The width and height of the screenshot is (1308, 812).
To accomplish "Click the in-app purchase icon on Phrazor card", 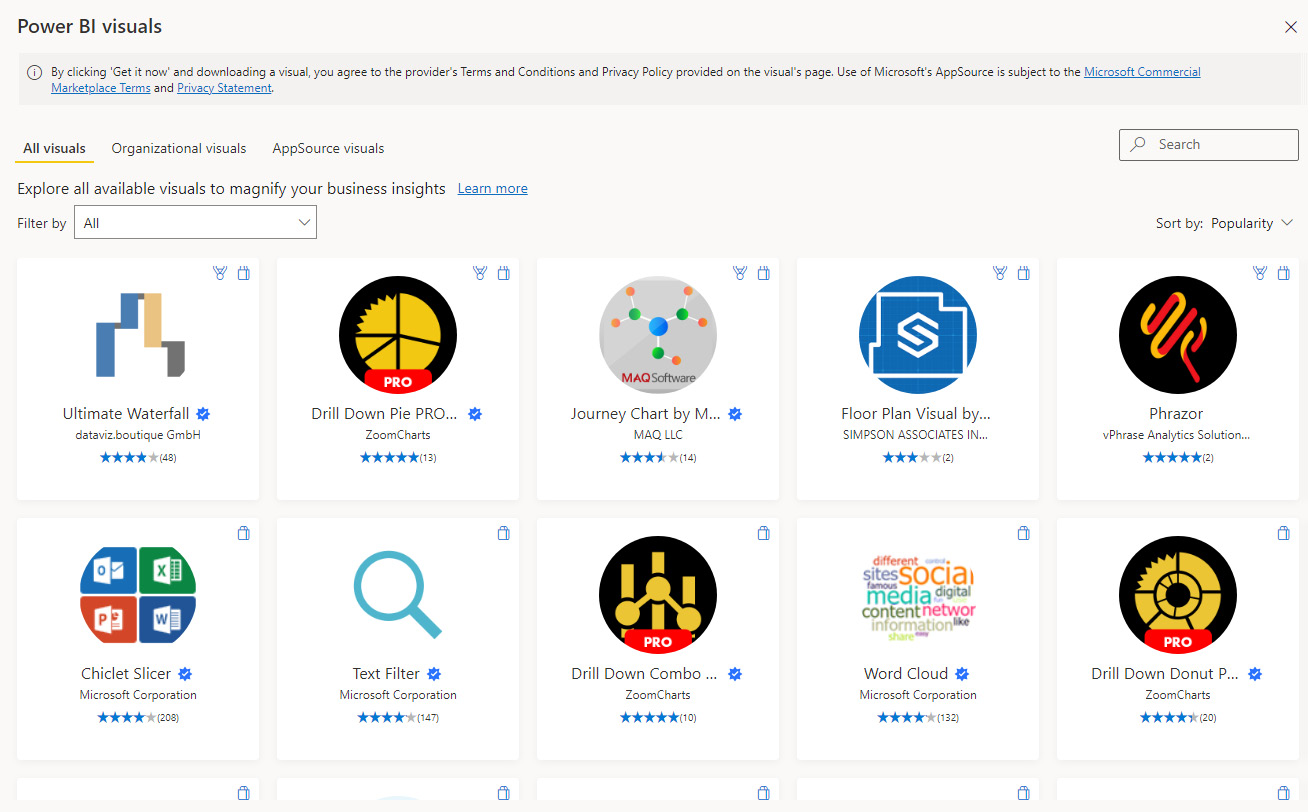I will 1283,273.
